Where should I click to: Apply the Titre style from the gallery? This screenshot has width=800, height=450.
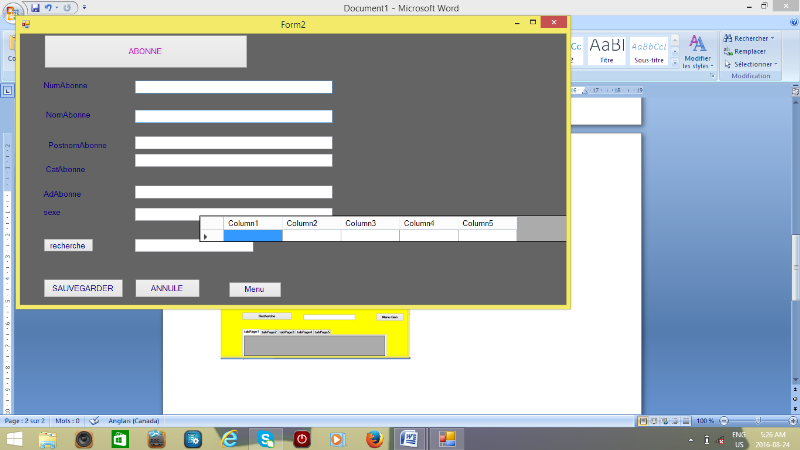coord(607,51)
